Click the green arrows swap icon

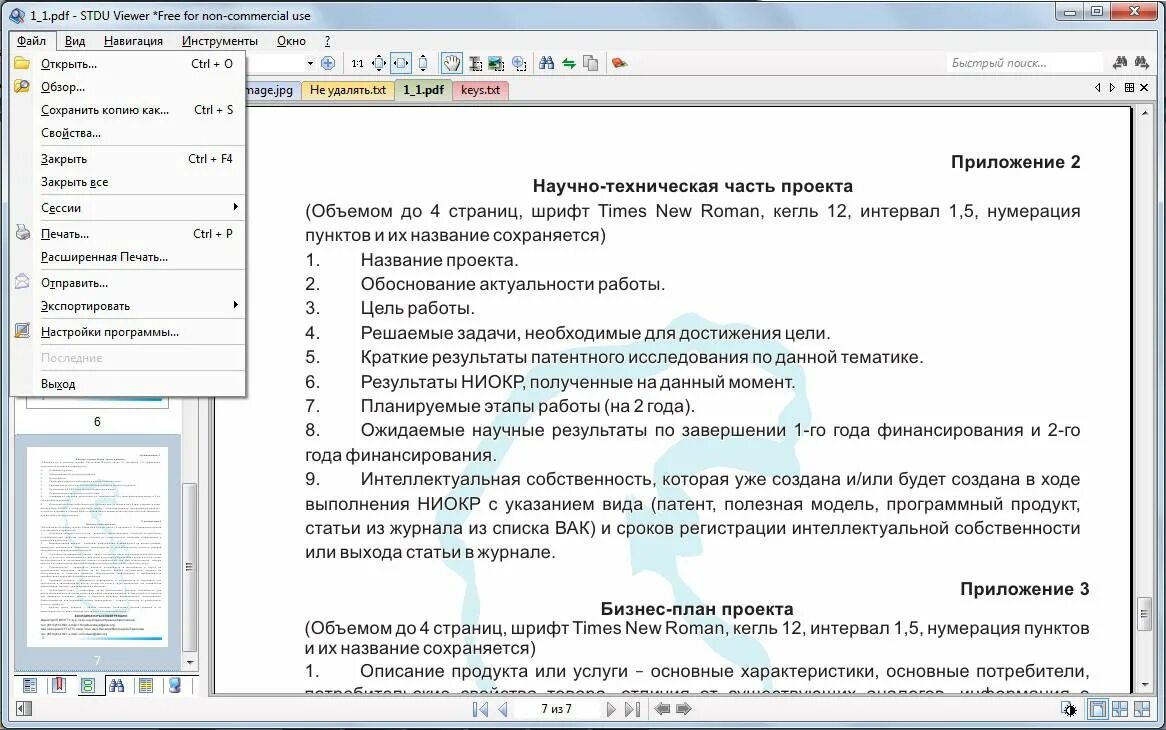tap(569, 63)
